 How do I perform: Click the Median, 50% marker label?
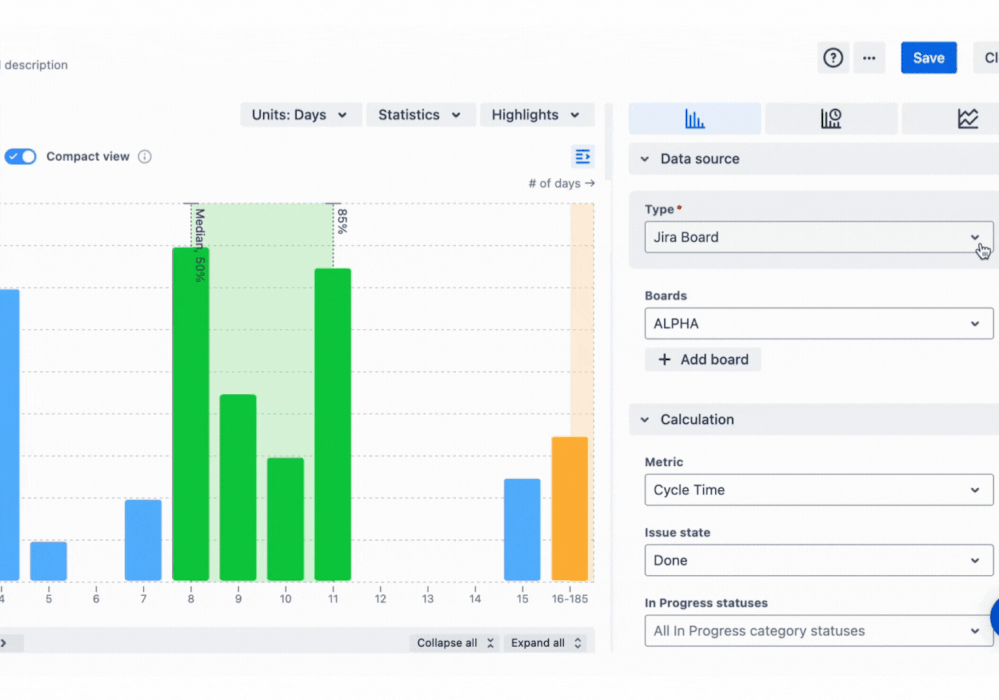pos(199,245)
